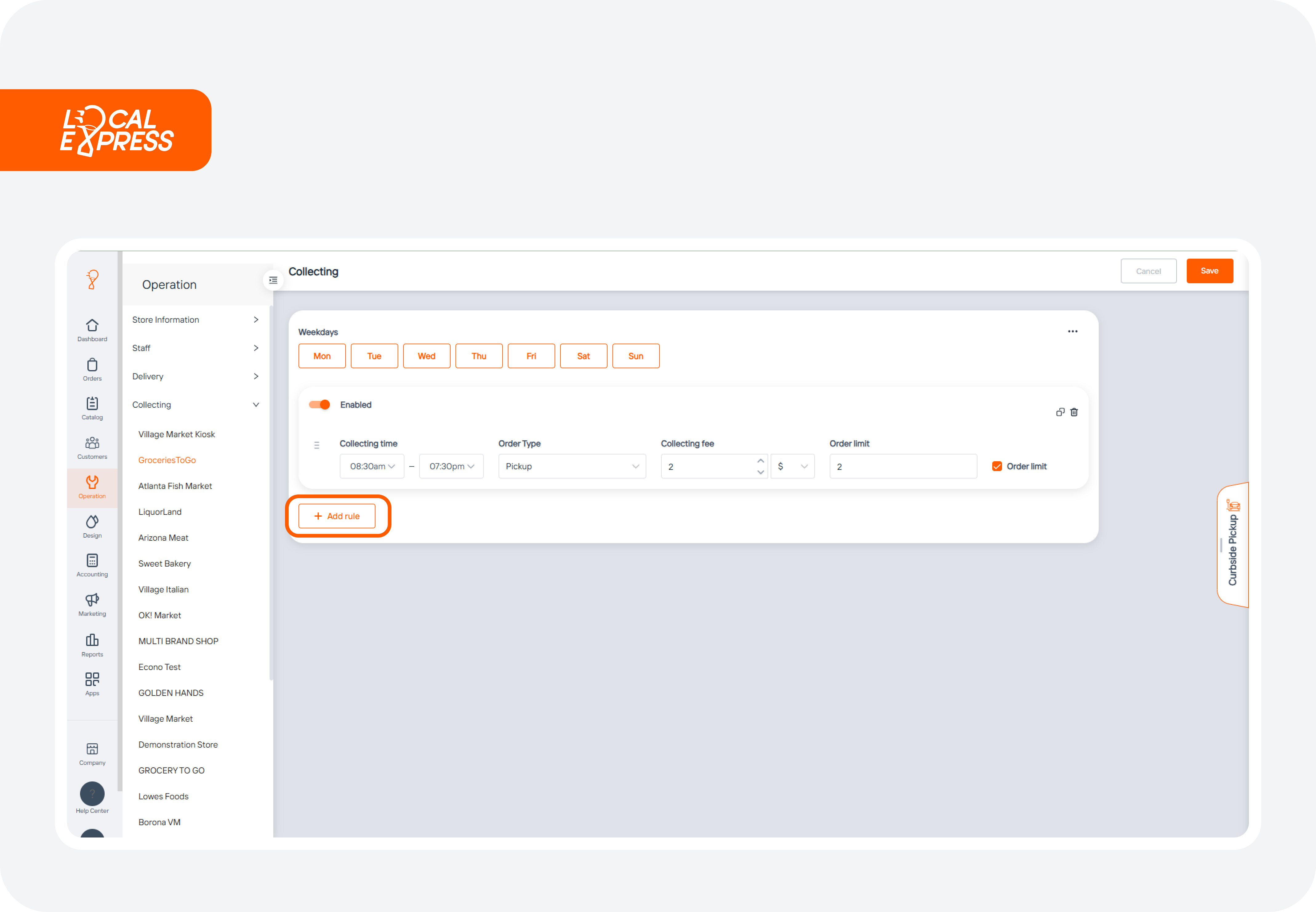Open the 07:30pm end time dropdown

click(451, 466)
